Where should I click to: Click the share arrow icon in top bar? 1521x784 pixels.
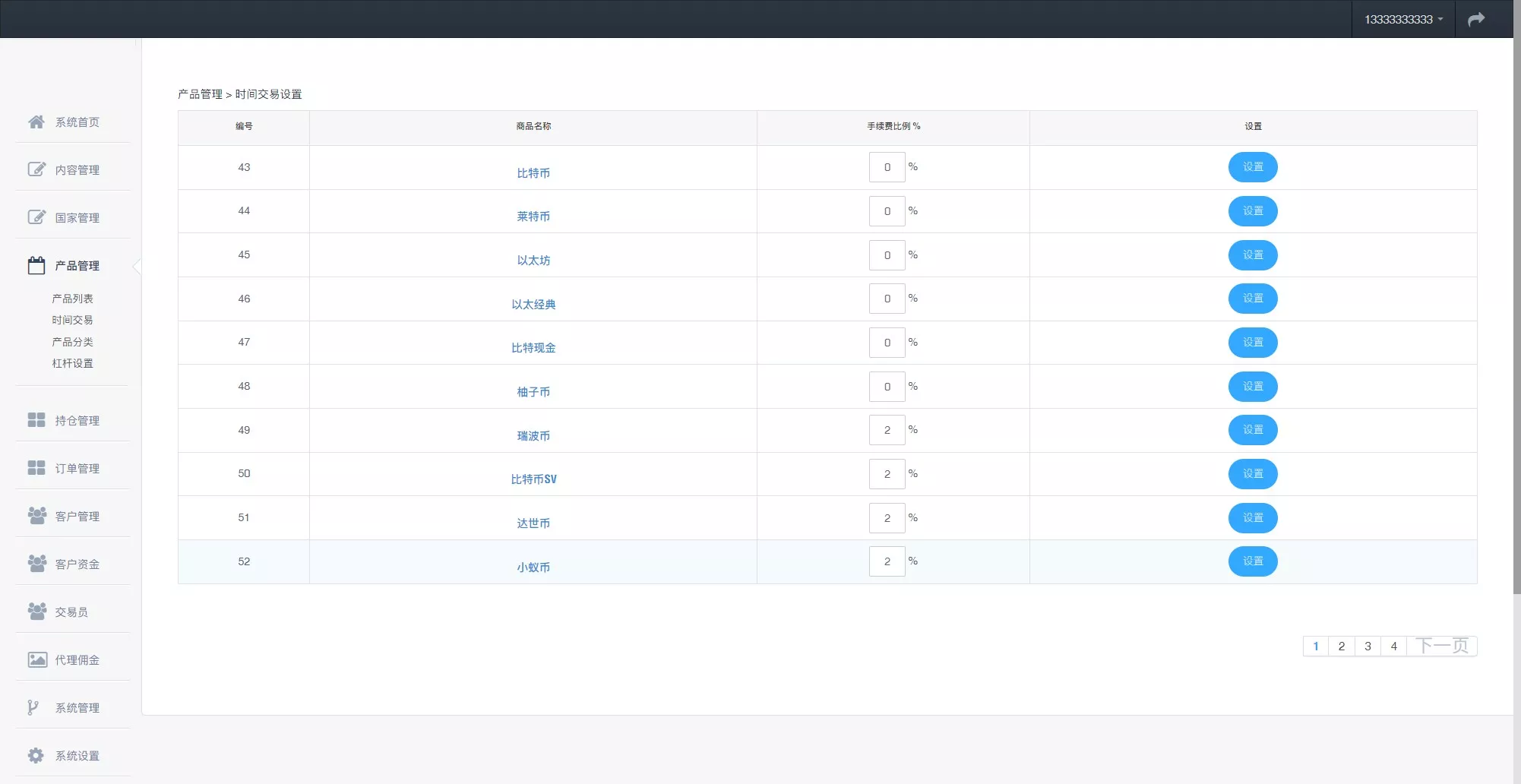pos(1475,20)
